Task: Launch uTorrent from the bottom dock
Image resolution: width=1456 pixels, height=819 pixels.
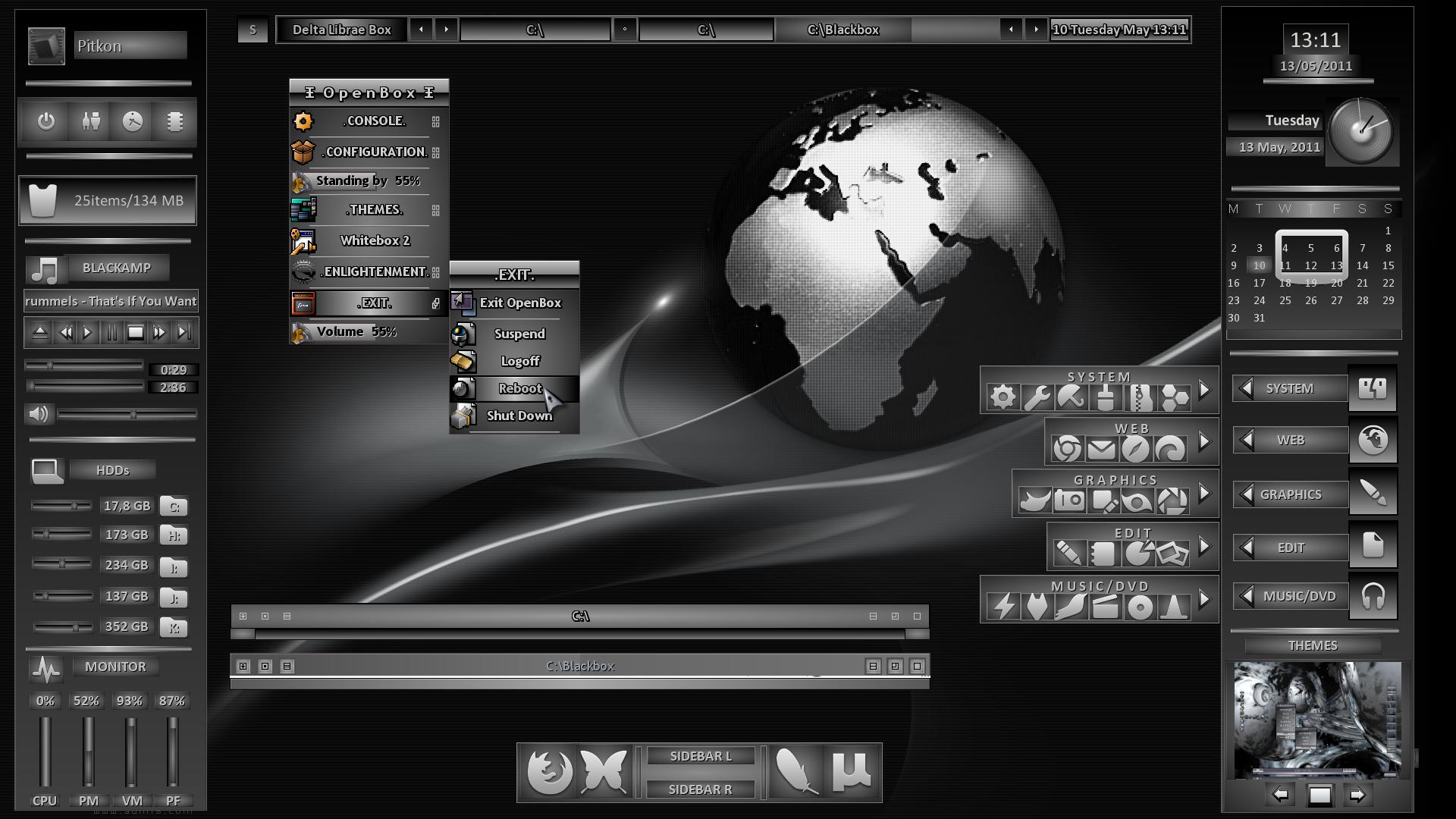Action: (x=852, y=772)
